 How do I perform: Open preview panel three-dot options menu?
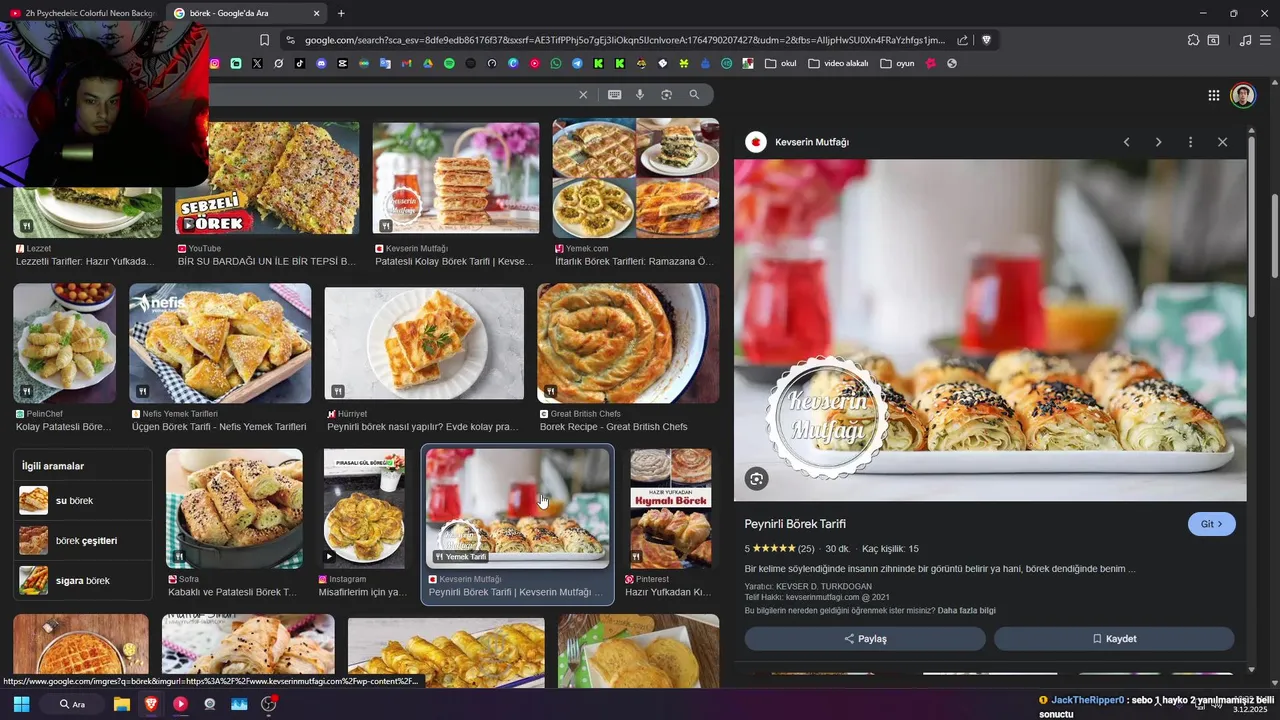[1190, 142]
